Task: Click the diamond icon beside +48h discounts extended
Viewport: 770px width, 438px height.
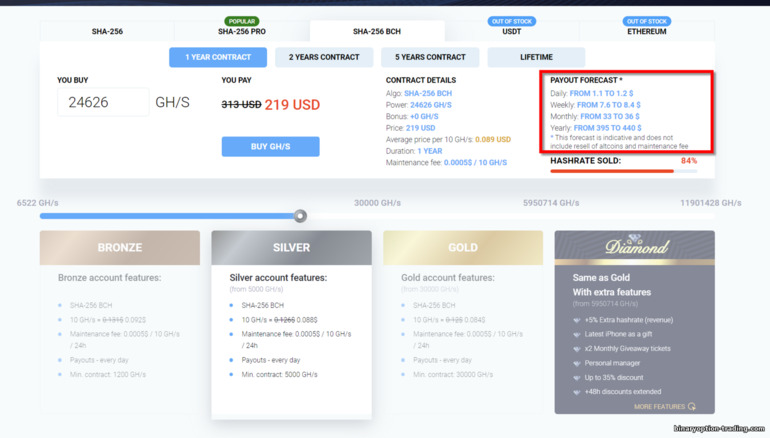Action: (x=577, y=392)
